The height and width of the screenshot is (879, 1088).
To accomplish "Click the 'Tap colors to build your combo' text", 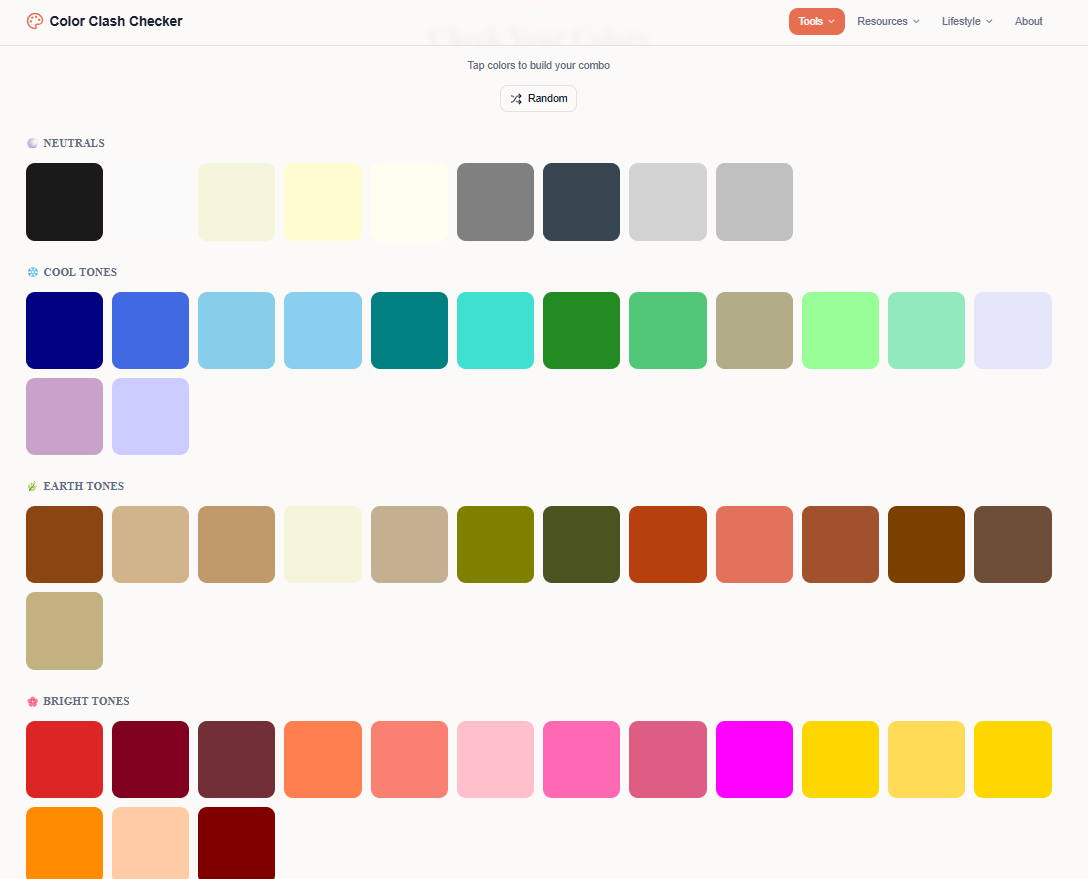I will [x=538, y=65].
